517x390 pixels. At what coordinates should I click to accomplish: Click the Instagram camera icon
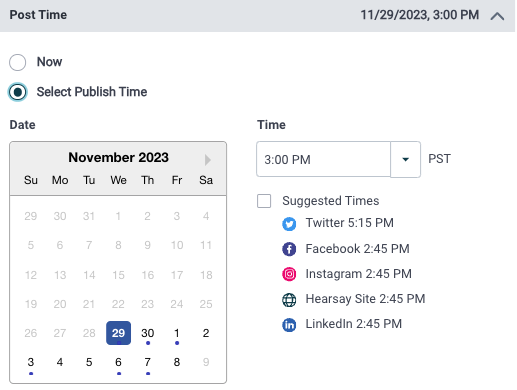289,274
